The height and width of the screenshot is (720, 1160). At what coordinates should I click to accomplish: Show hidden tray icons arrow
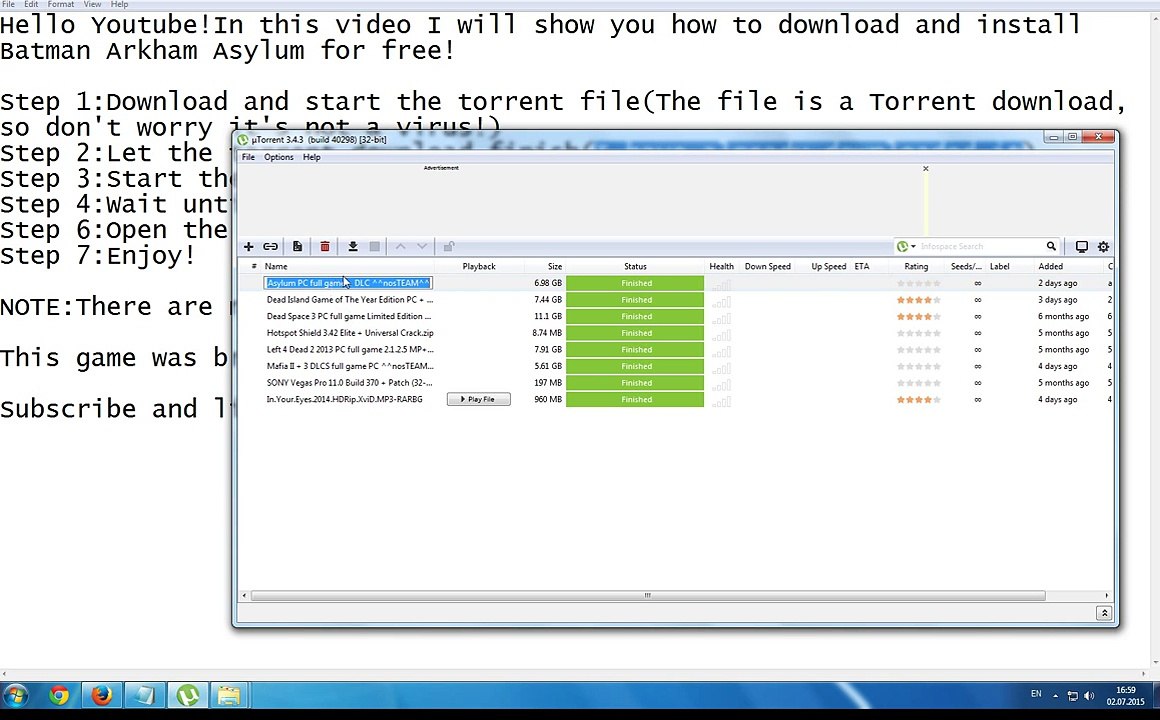(1056, 696)
